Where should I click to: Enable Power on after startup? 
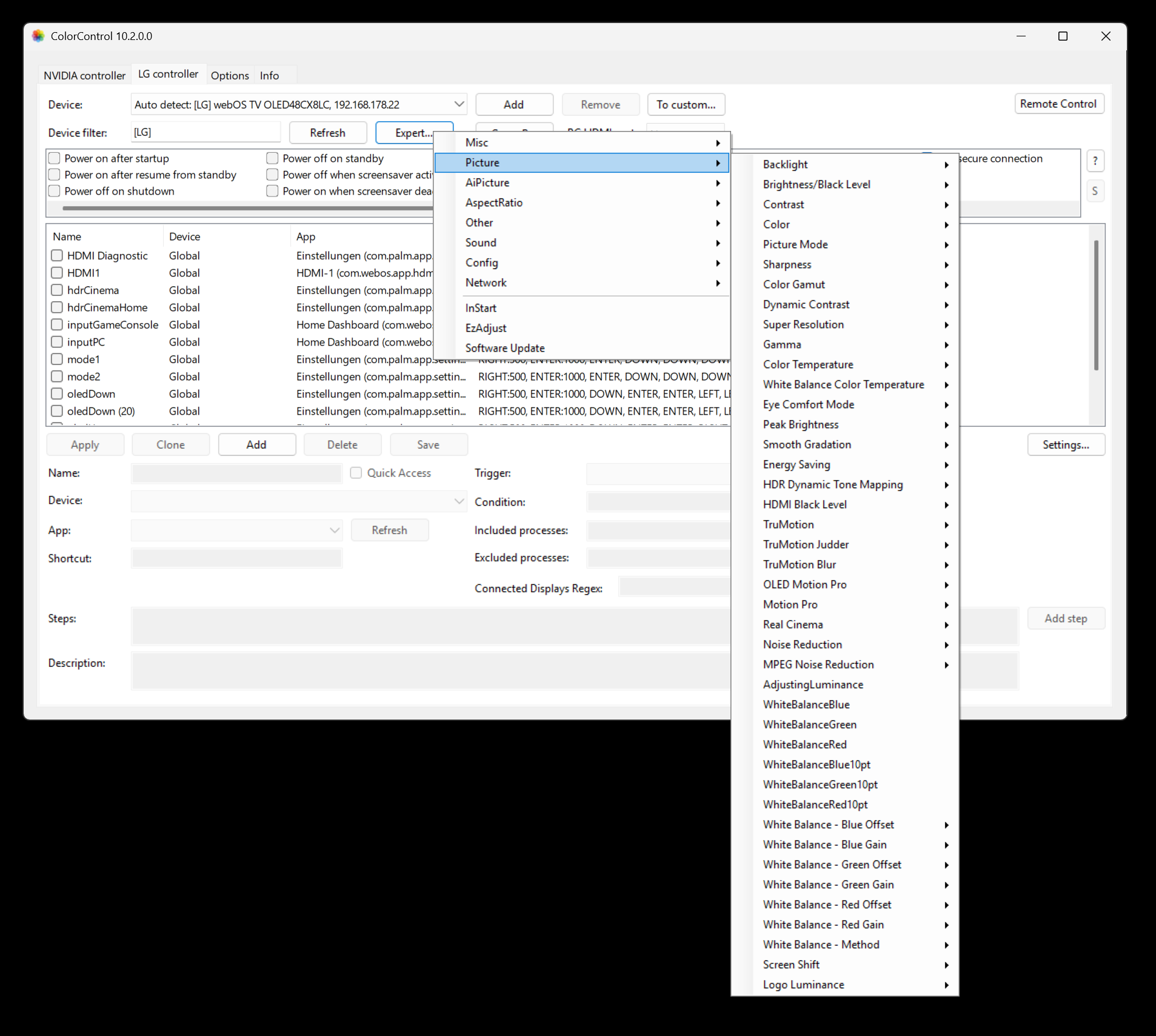click(x=55, y=158)
